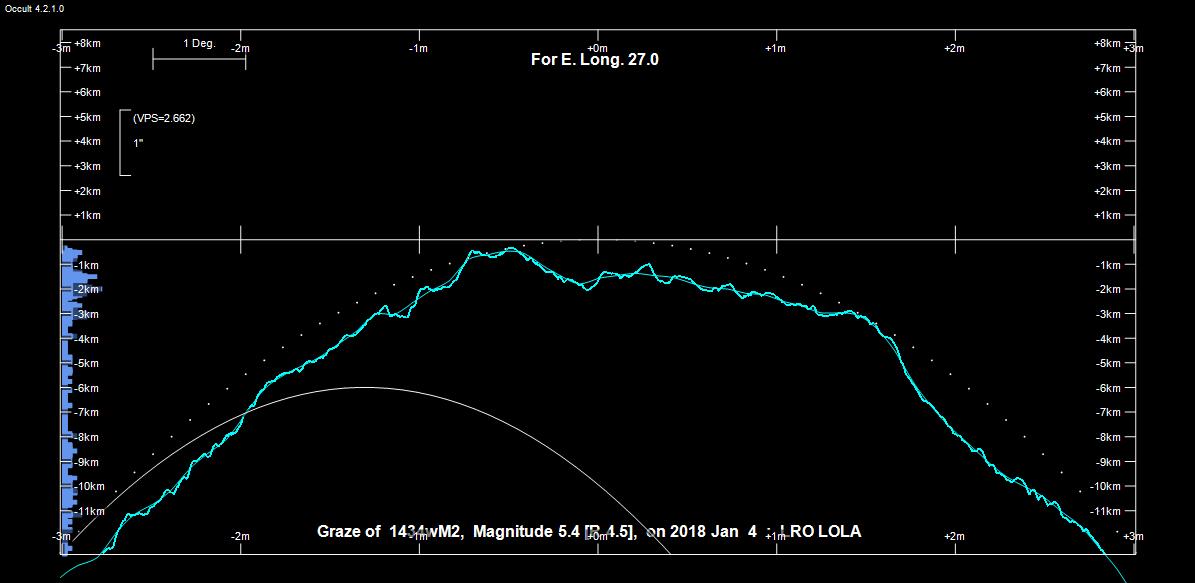
Task: Click the 'For E. Long. 27.0' heading
Action: [x=594, y=60]
